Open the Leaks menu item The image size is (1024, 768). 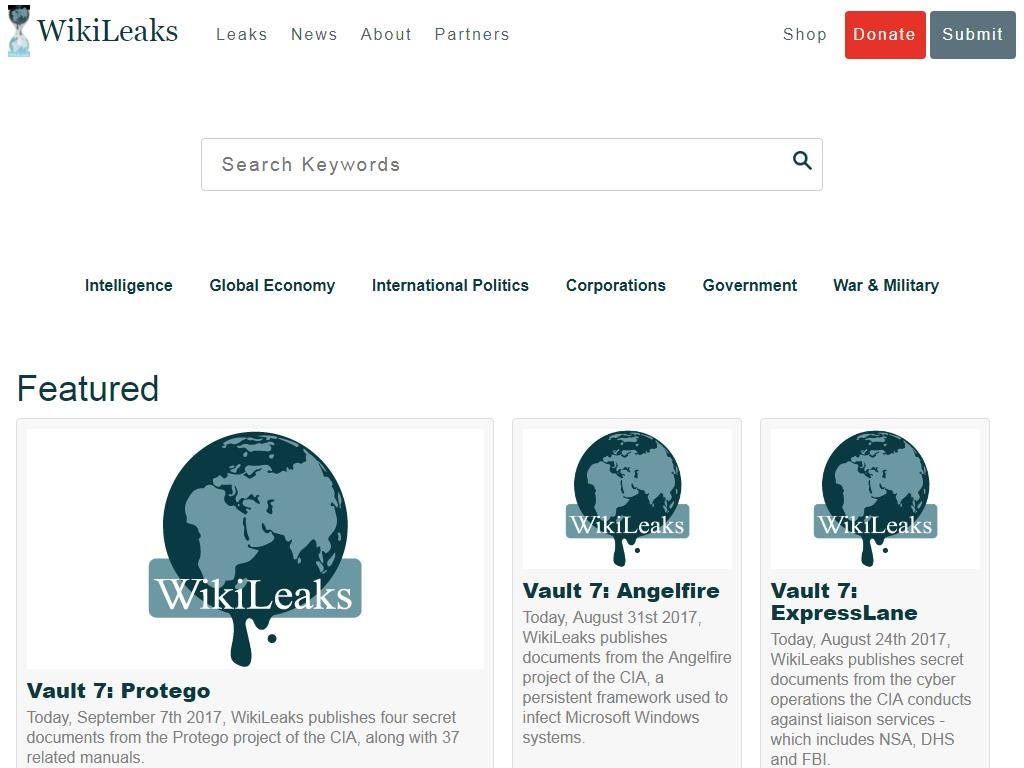point(242,34)
